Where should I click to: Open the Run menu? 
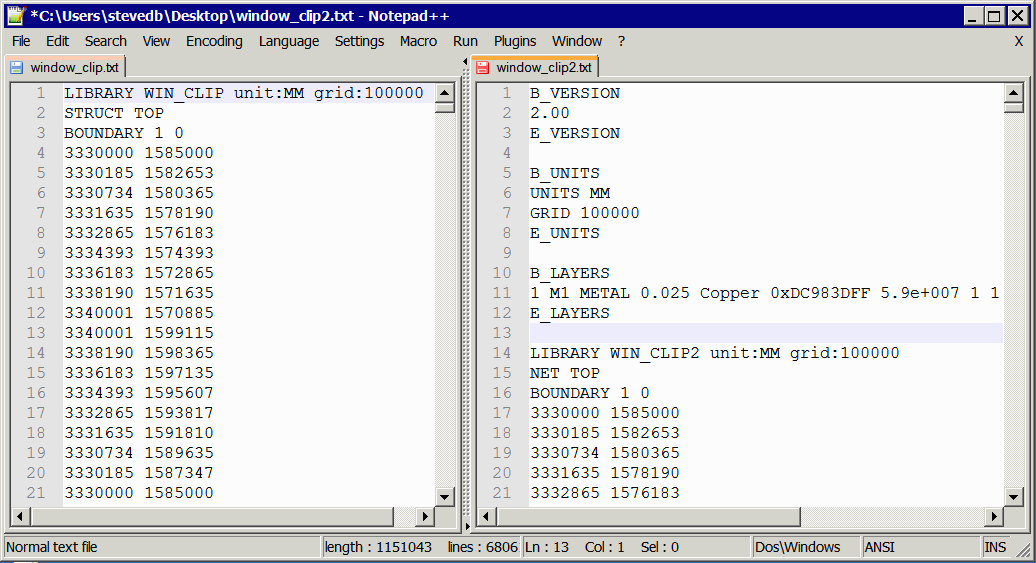coord(465,41)
